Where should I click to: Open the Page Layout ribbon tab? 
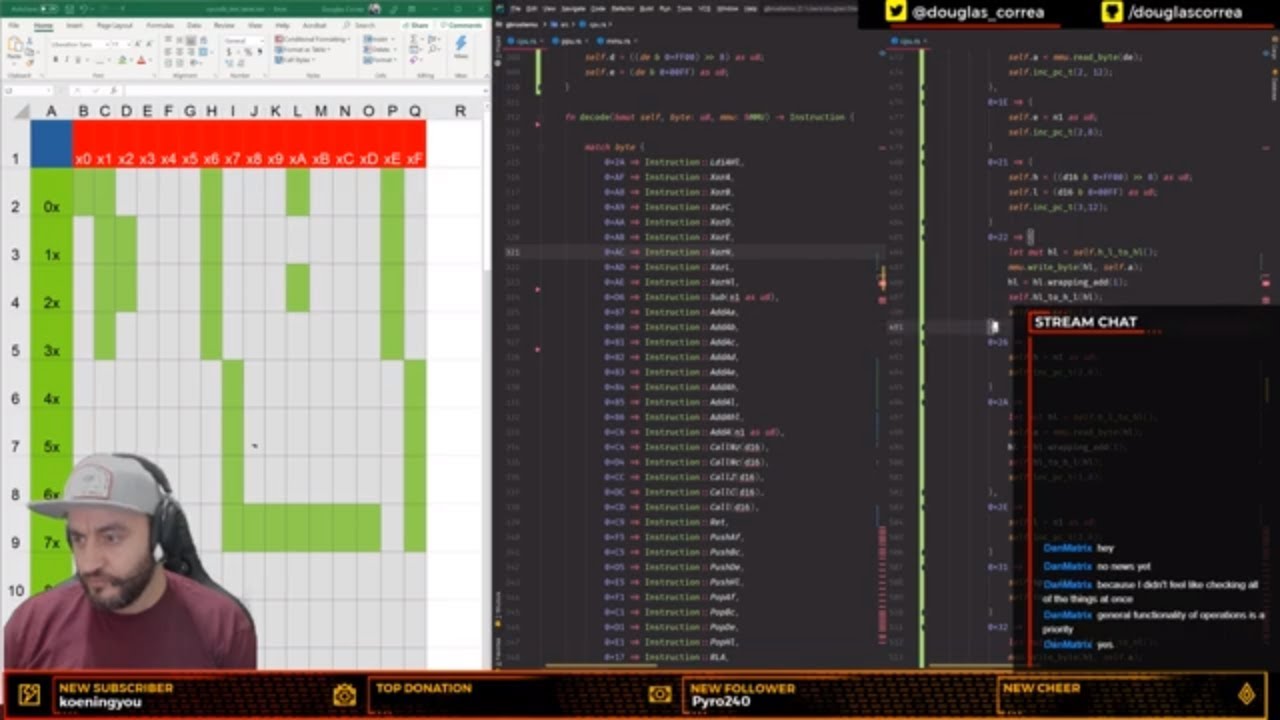pyautogui.click(x=114, y=25)
